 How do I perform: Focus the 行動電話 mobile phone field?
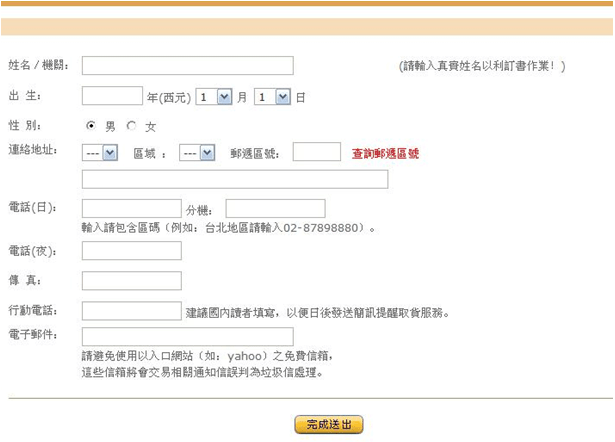(x=131, y=312)
